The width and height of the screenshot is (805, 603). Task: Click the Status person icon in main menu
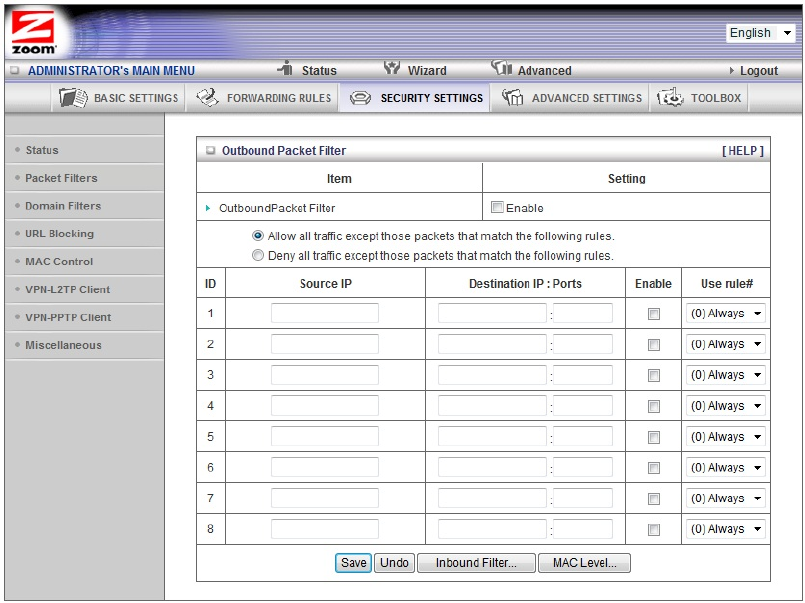pyautogui.click(x=286, y=68)
